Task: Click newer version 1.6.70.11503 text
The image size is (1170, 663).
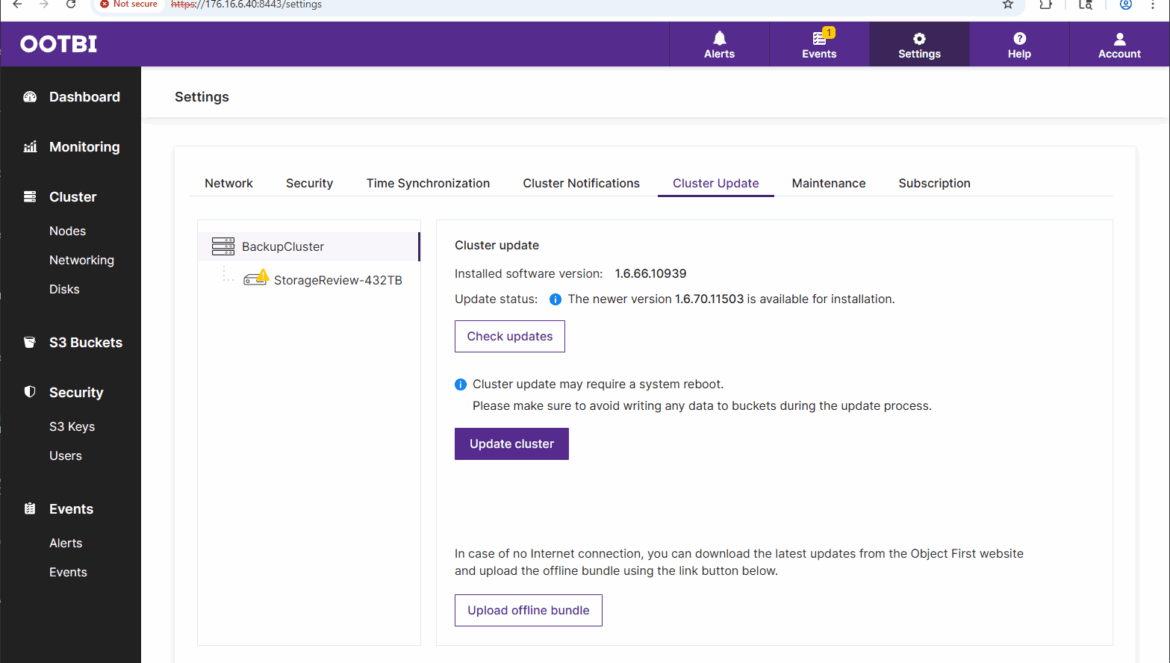Action: tap(709, 299)
